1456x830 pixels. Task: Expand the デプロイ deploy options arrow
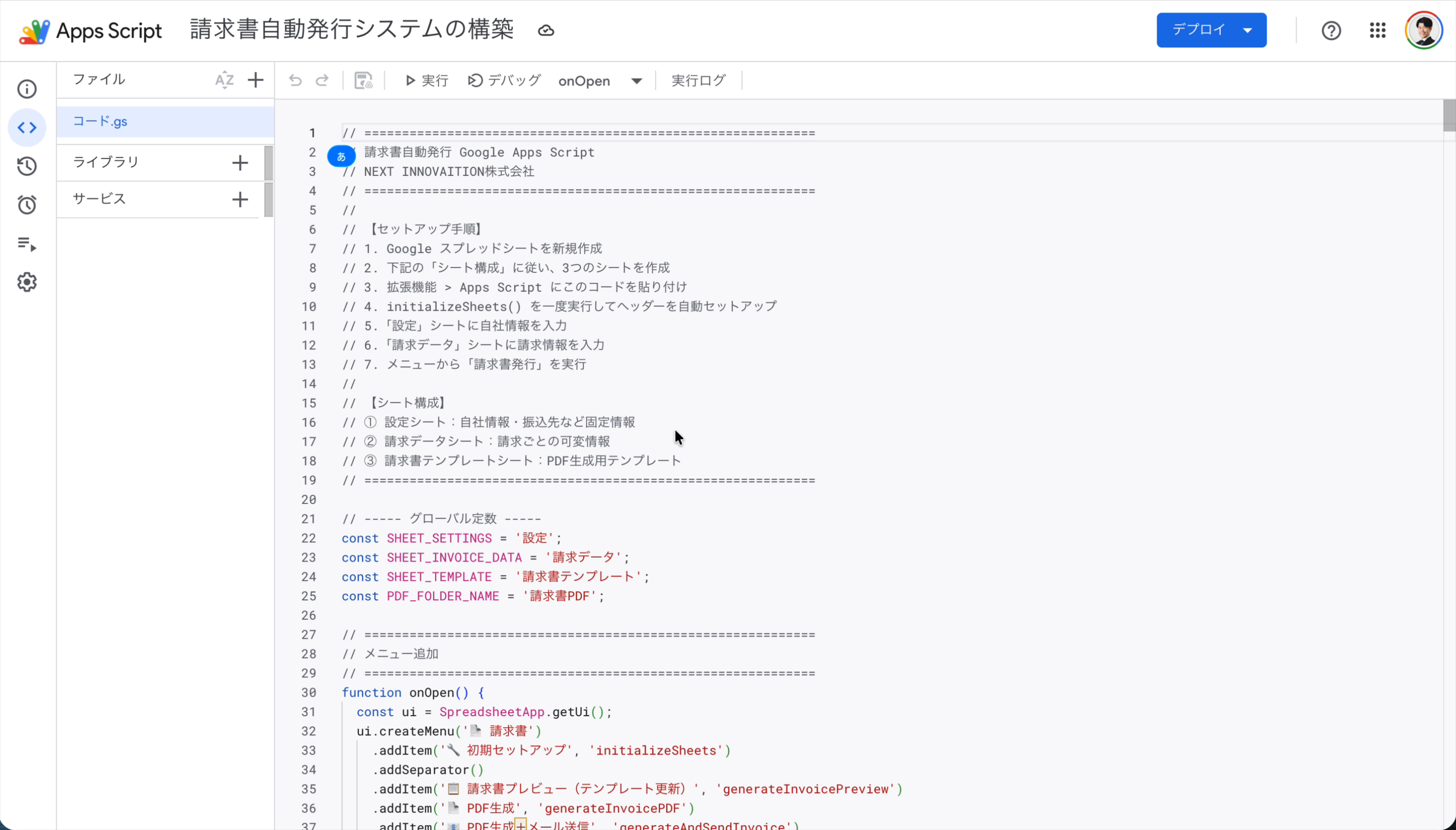click(x=1248, y=29)
